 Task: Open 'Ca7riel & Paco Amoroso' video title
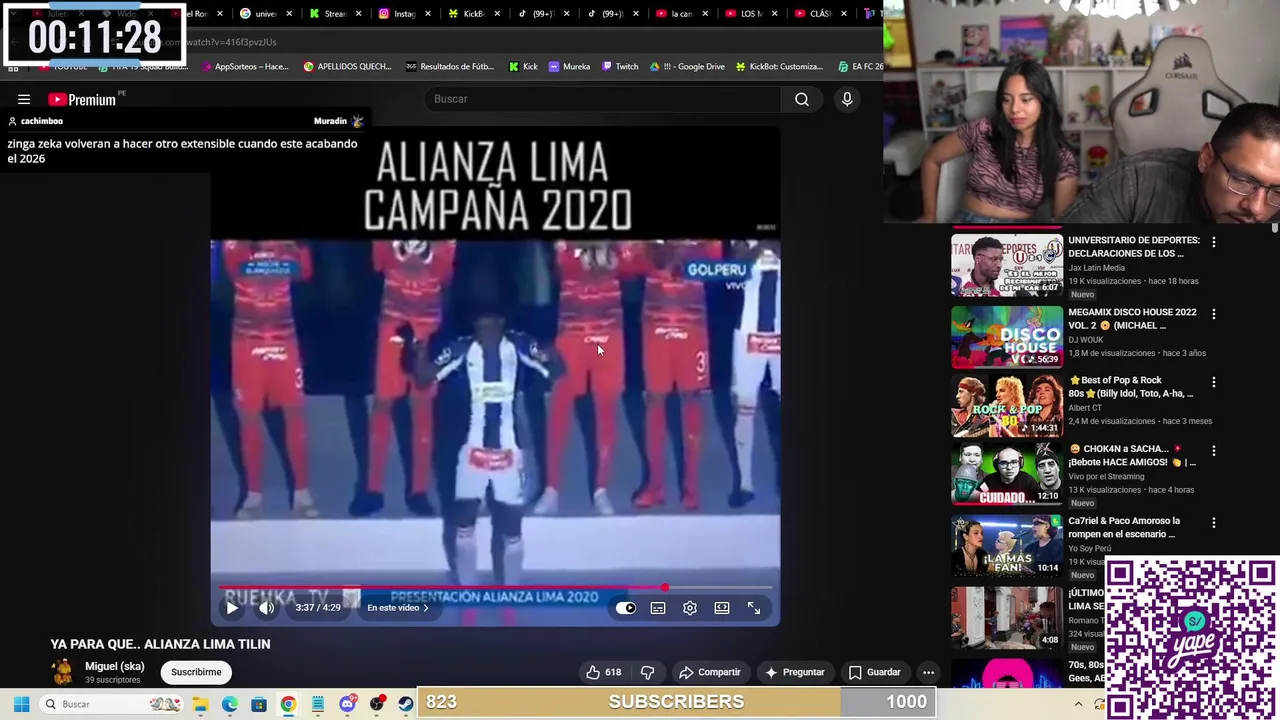1124,527
